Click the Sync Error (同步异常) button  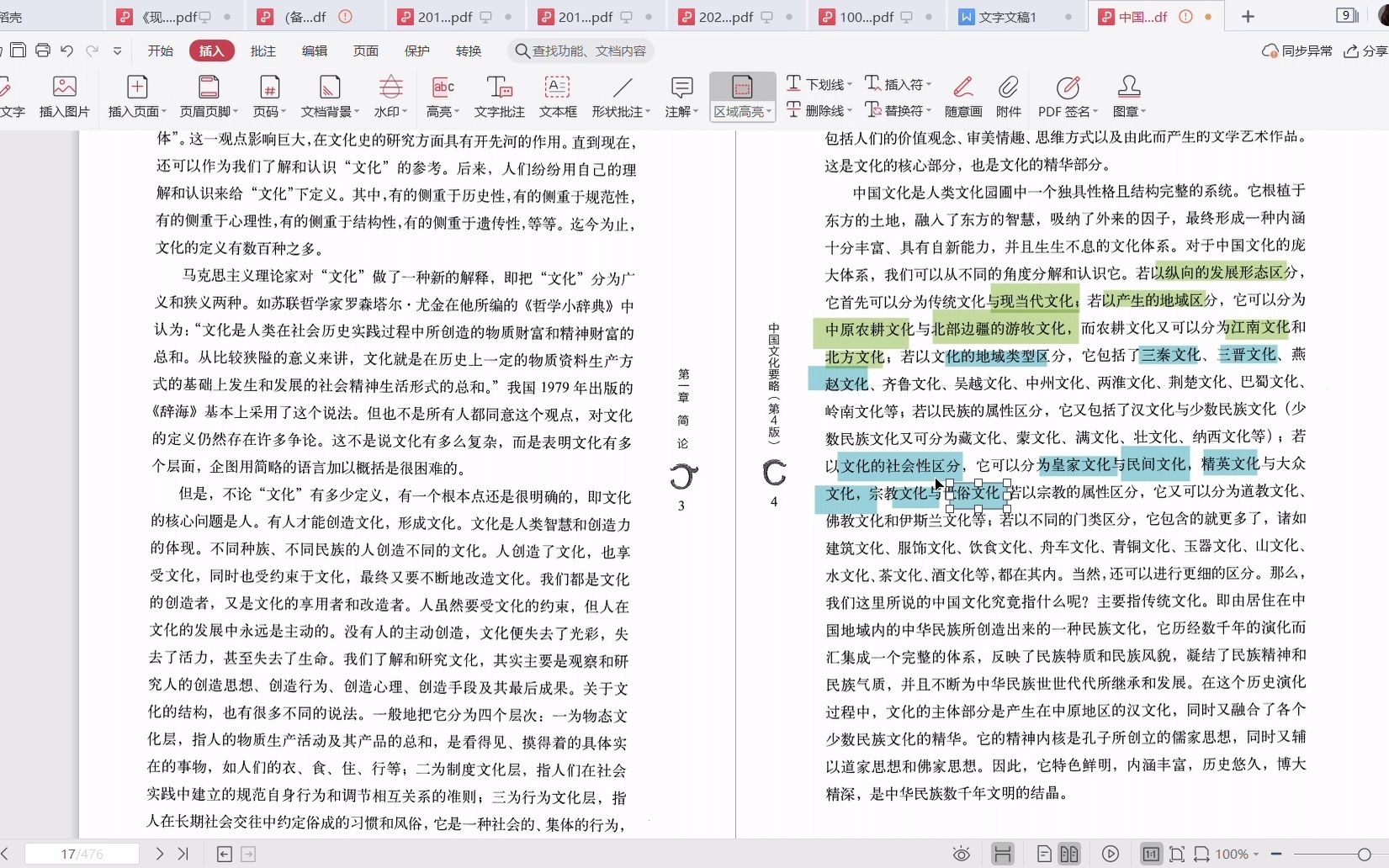click(x=1297, y=50)
